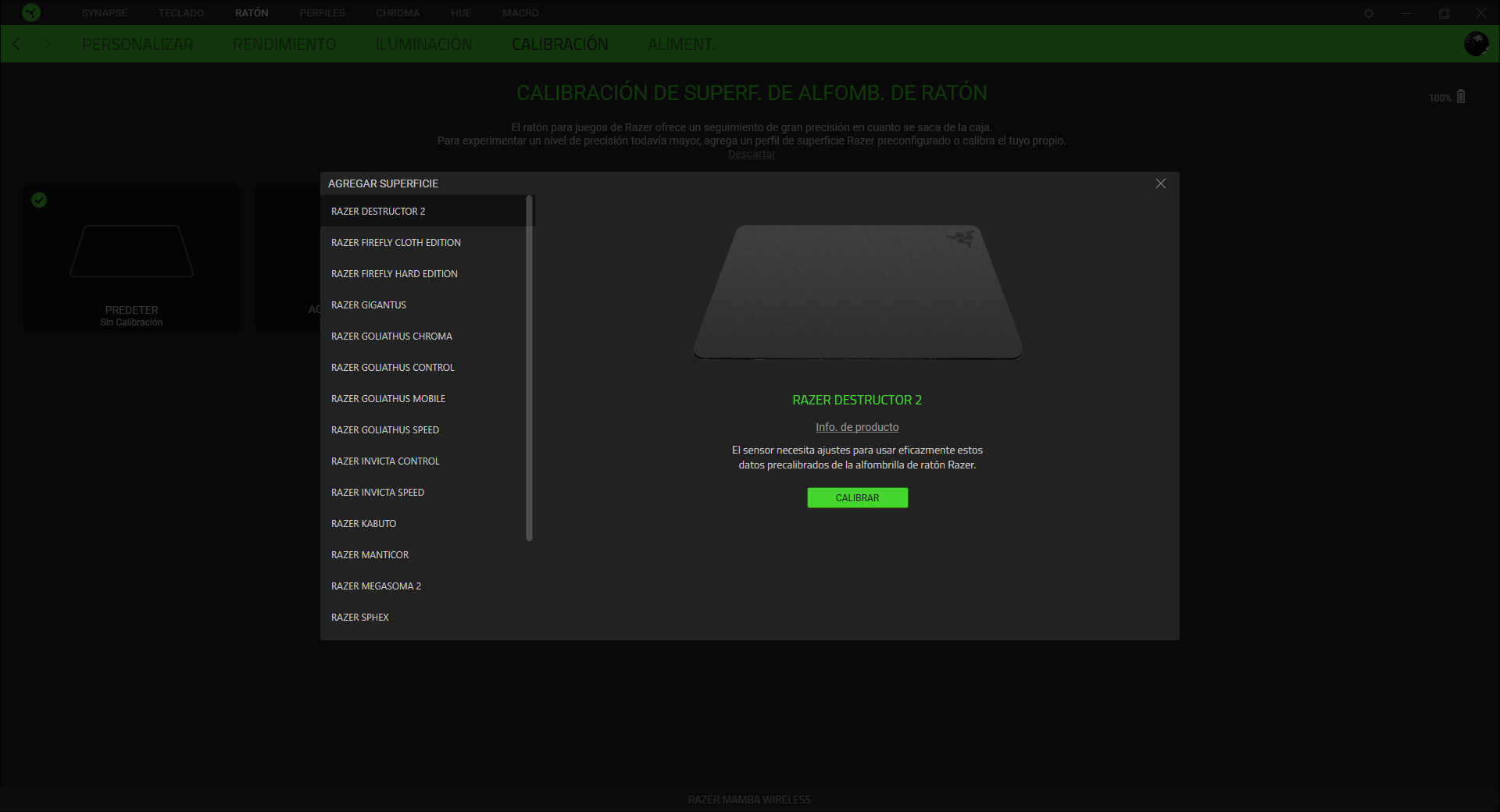This screenshot has height=812, width=1500.
Task: Go forward with the right arrow
Action: coord(46,44)
